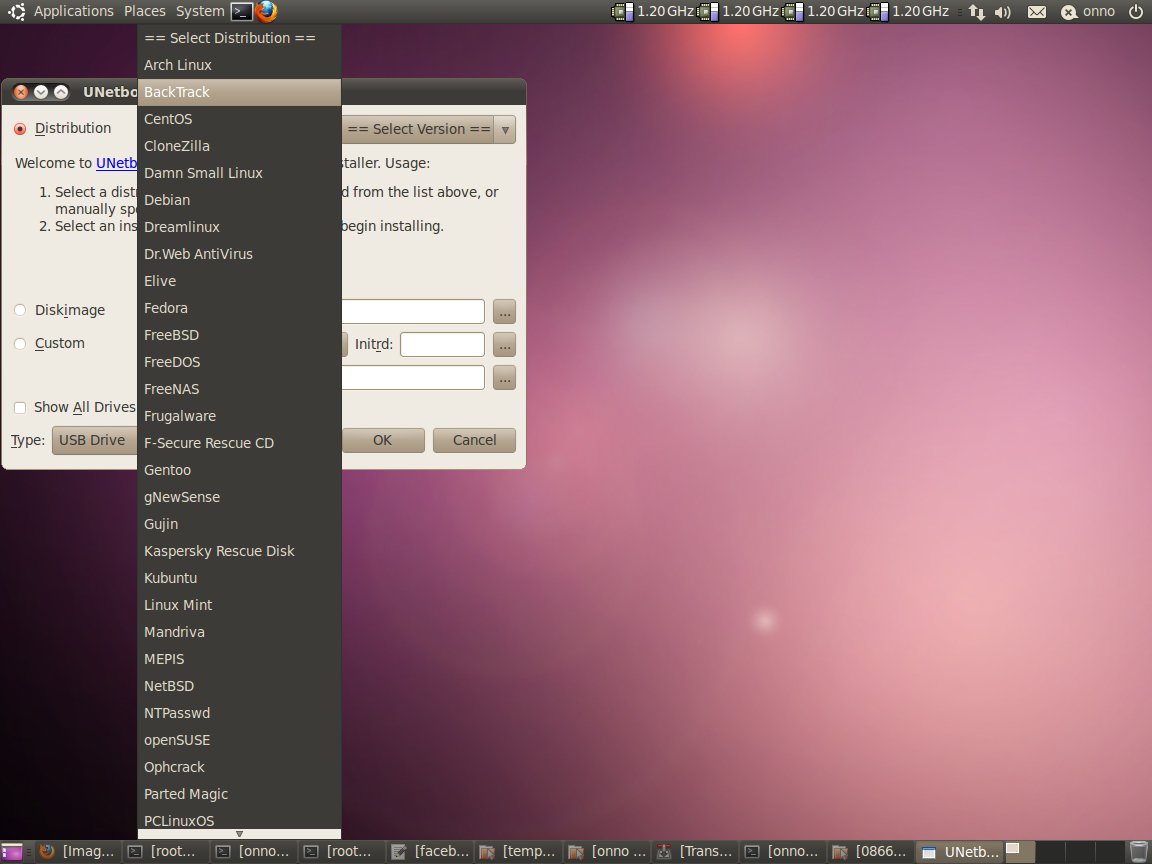Open the mail envelope indicator
The width and height of the screenshot is (1152, 864).
[x=1037, y=12]
